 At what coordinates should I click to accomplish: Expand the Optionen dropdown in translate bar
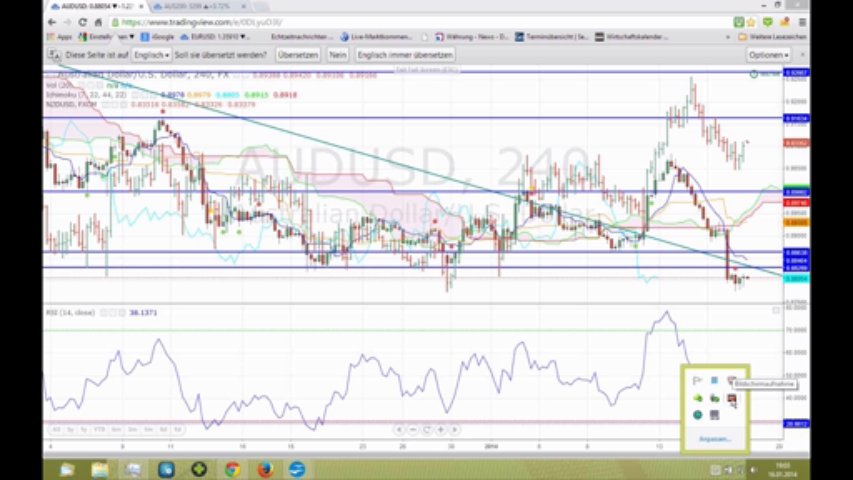tap(768, 55)
